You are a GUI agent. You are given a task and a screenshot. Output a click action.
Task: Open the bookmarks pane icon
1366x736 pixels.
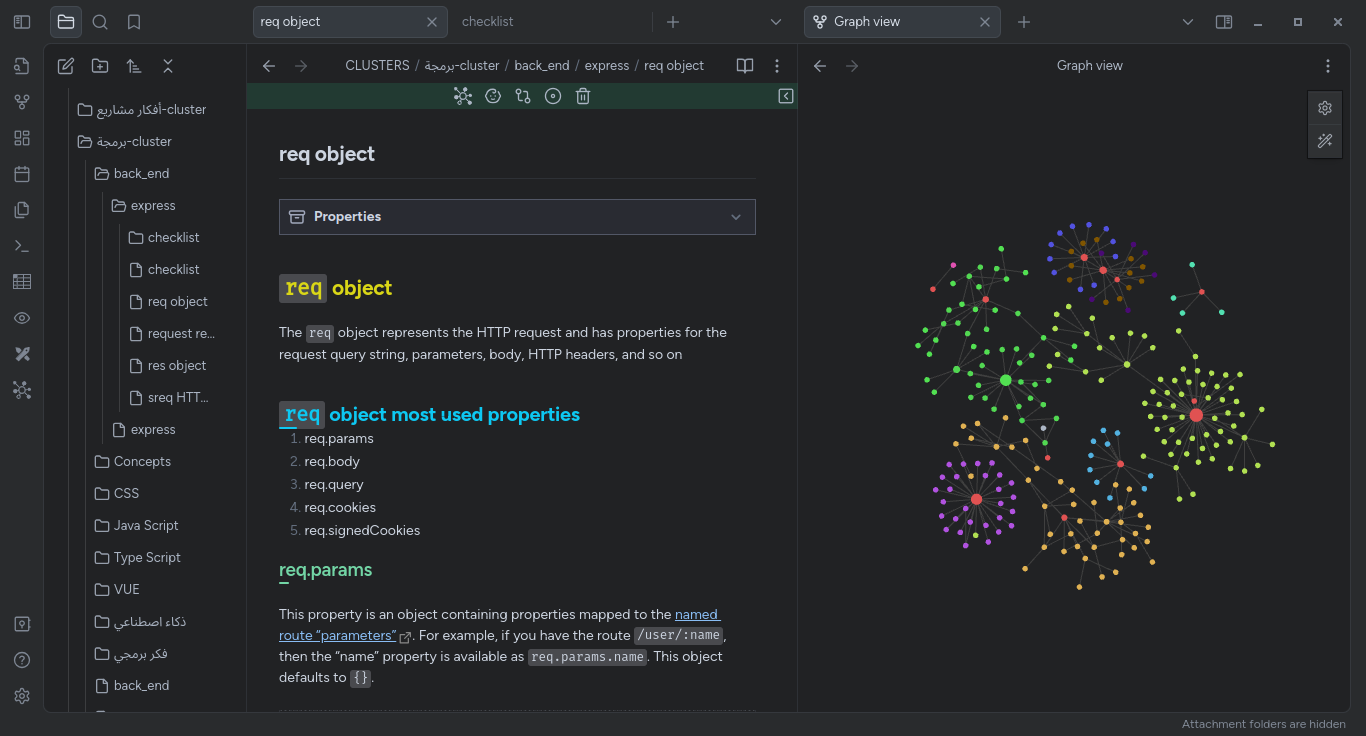pyautogui.click(x=134, y=21)
